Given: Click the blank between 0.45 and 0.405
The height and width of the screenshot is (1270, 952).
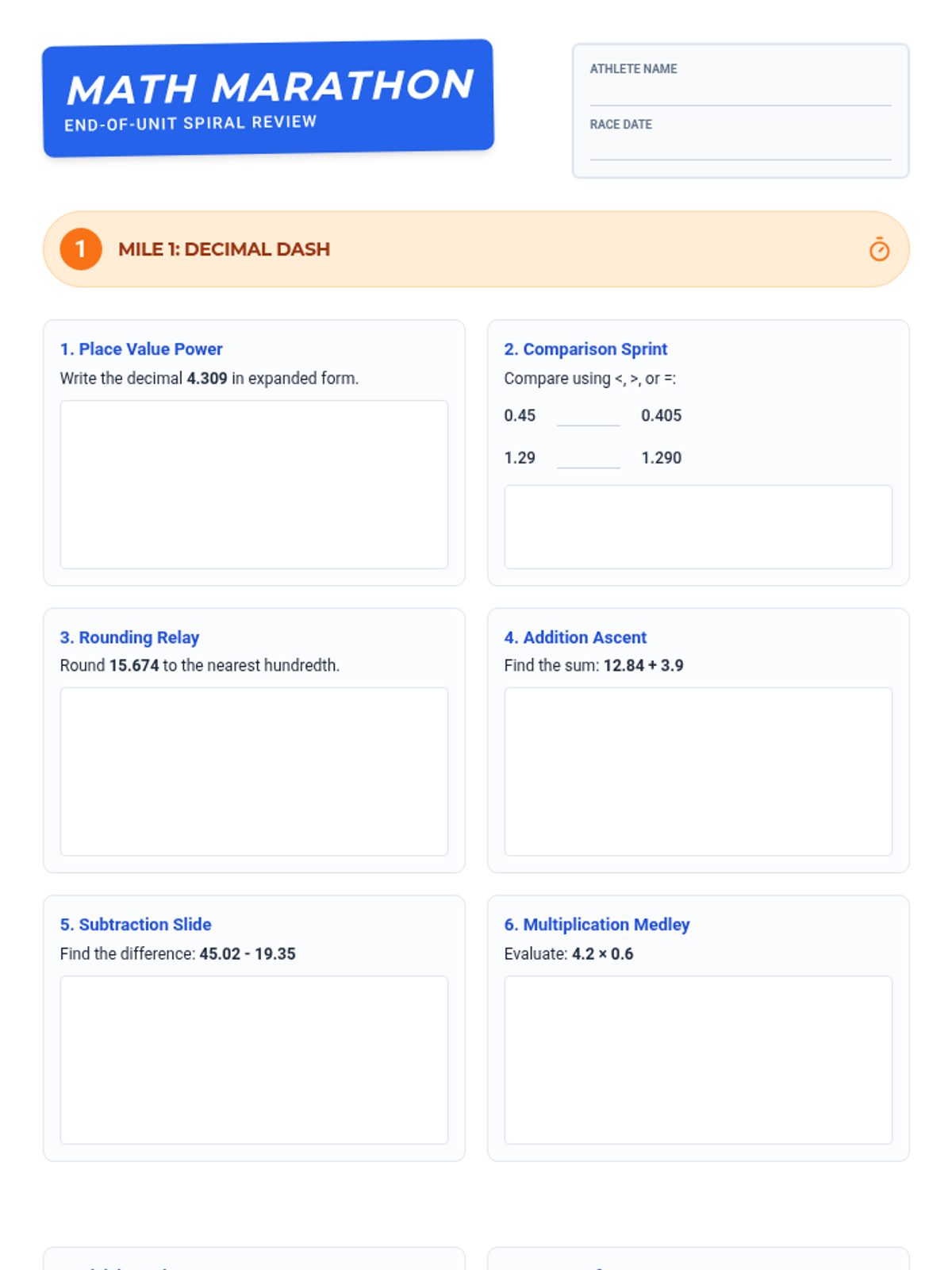Looking at the screenshot, I should click(588, 416).
